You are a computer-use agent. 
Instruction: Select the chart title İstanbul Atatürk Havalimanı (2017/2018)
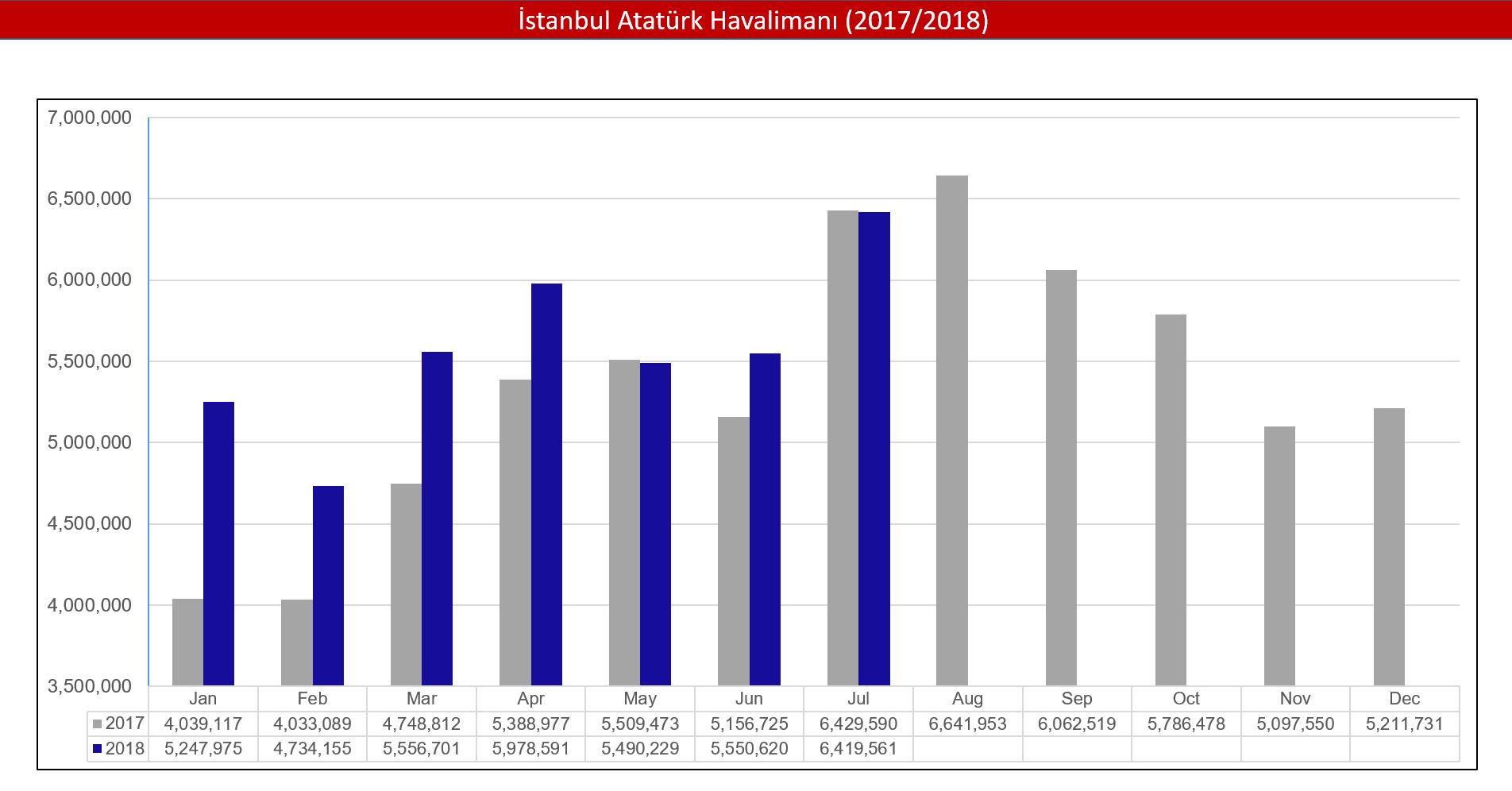pyautogui.click(x=754, y=20)
